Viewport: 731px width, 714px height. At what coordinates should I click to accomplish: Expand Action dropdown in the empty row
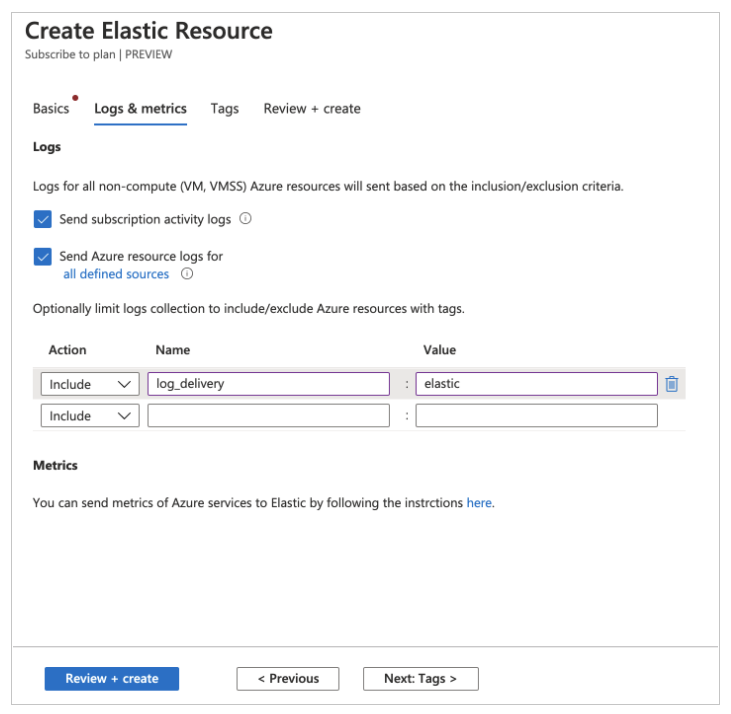90,416
